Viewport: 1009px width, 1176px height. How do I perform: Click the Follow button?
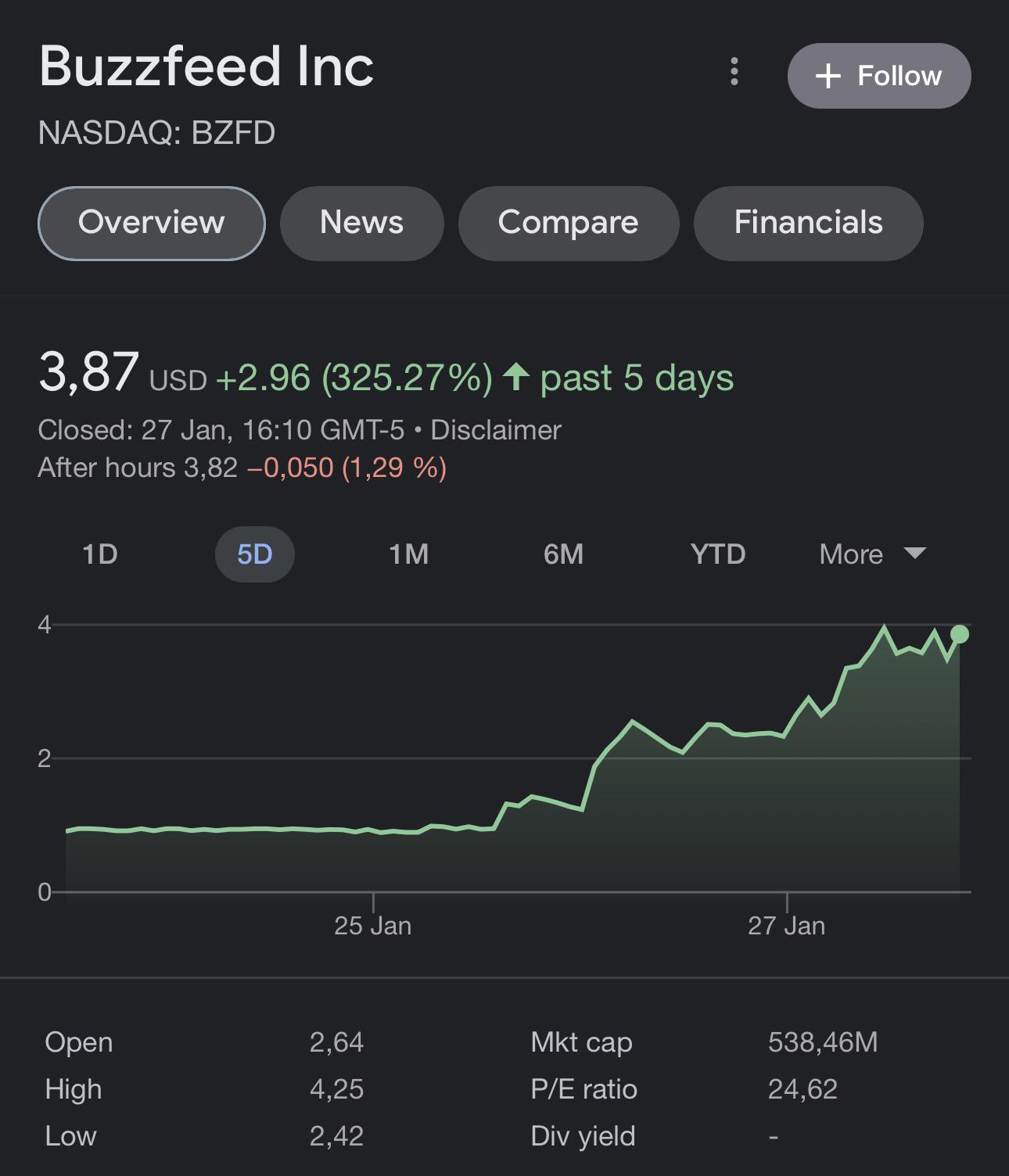coord(879,76)
